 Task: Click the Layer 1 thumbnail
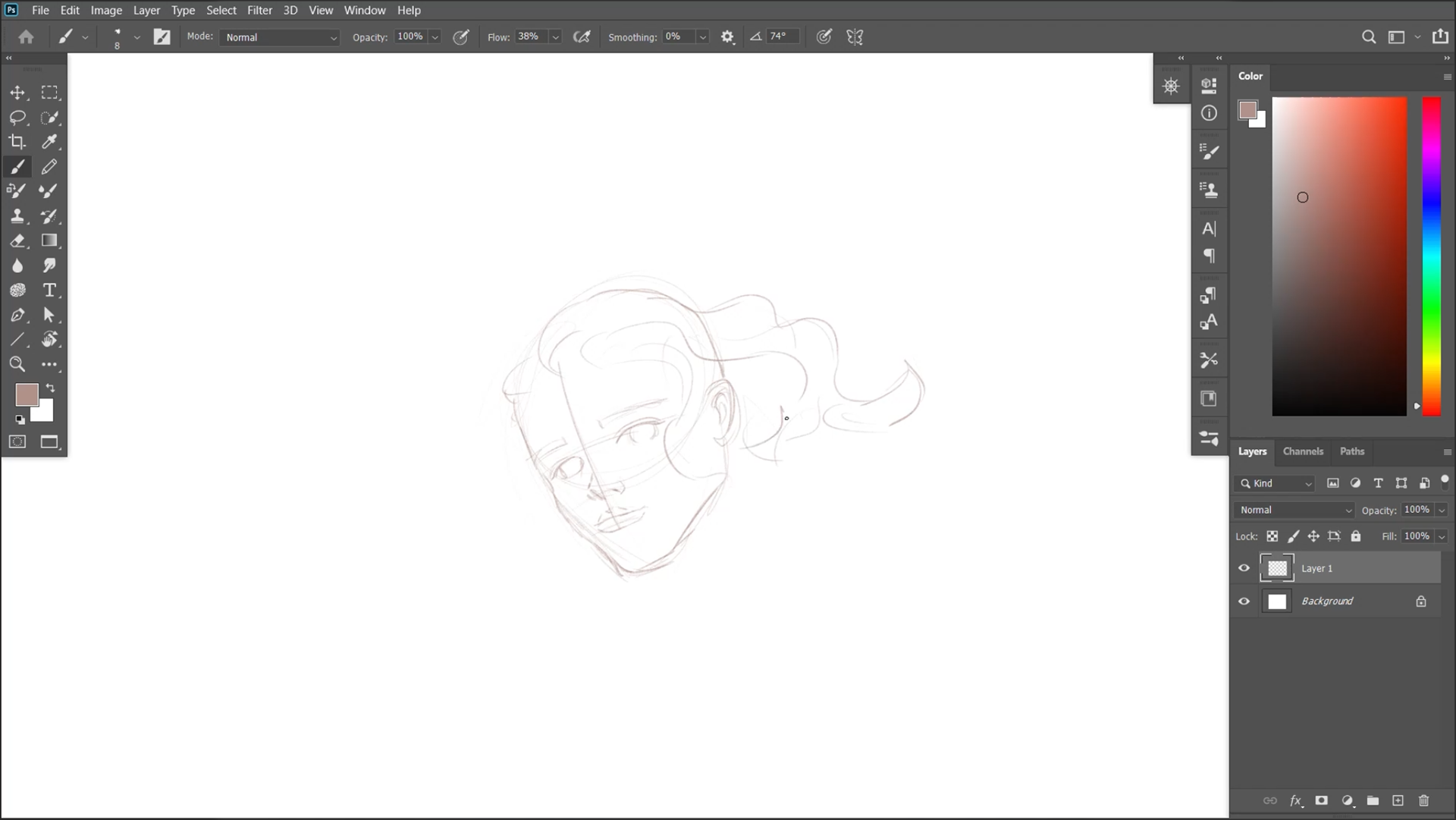1277,568
